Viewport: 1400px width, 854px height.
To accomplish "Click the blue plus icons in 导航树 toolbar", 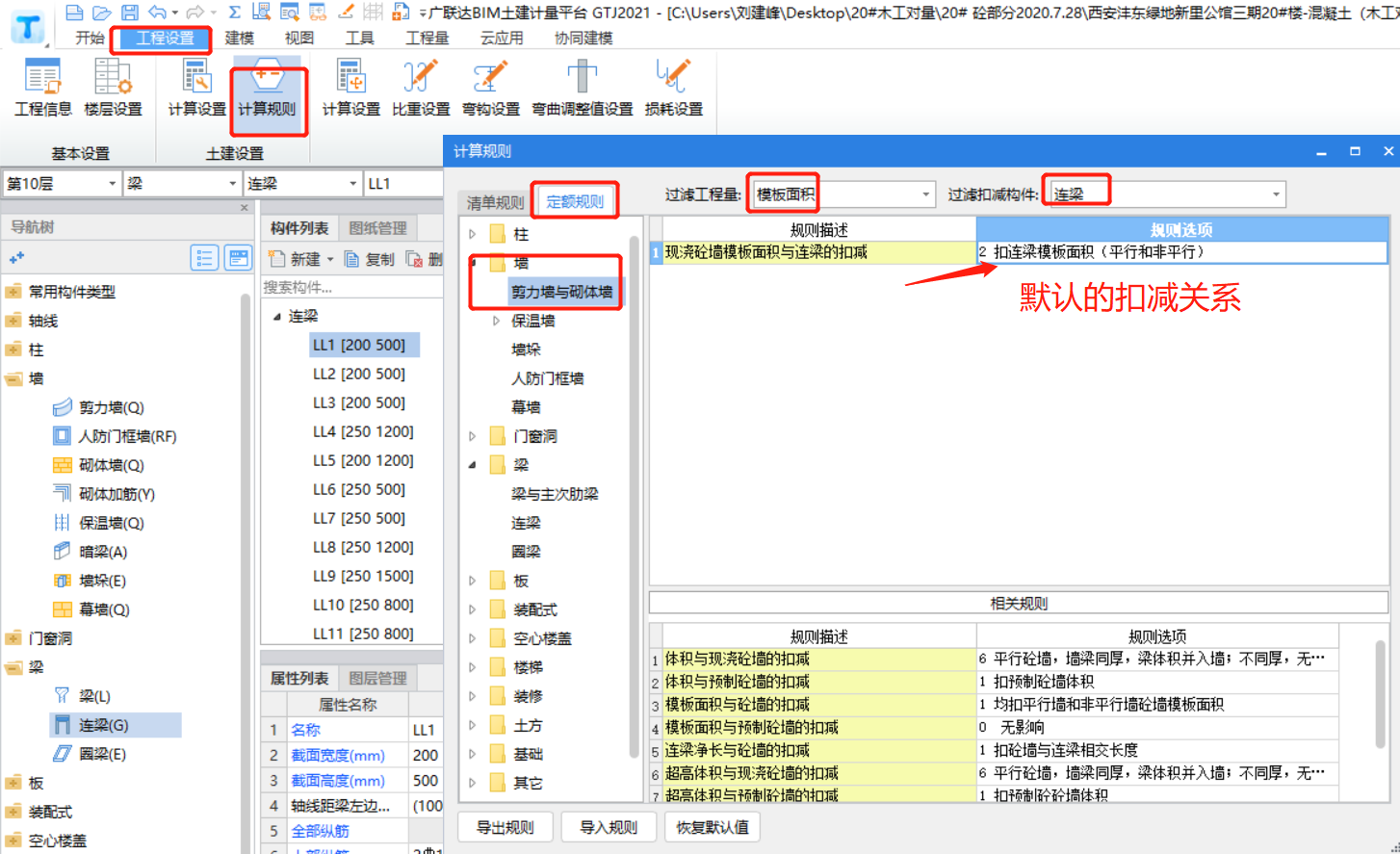I will pyautogui.click(x=16, y=257).
